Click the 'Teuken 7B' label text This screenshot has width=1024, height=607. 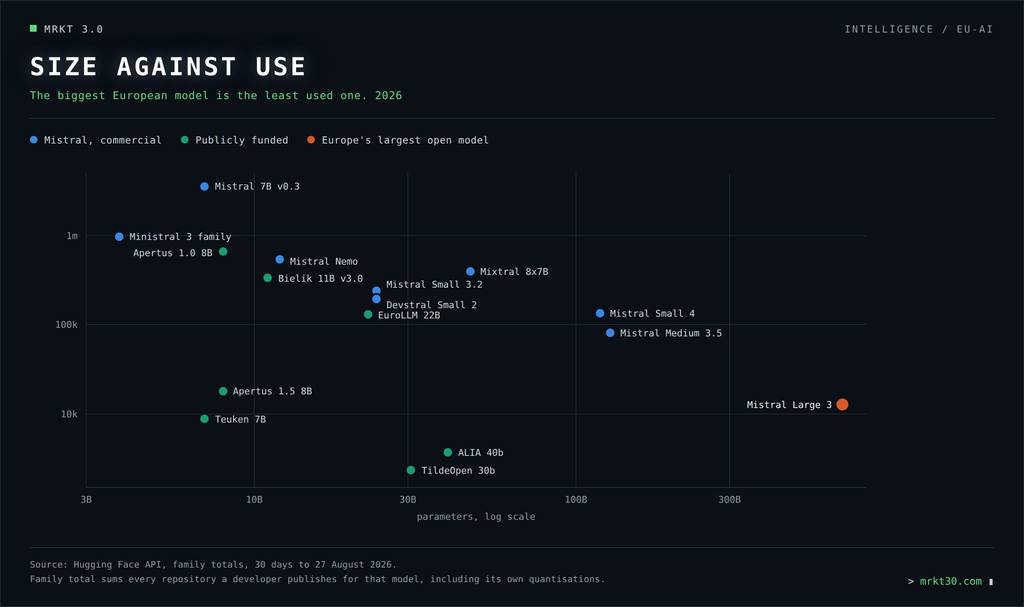(x=240, y=419)
